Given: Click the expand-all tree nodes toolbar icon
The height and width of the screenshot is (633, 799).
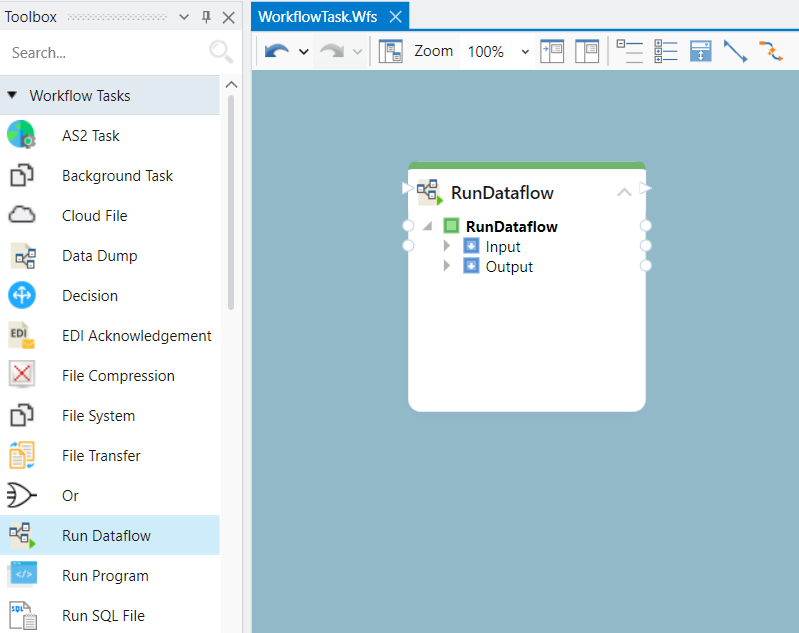Looking at the screenshot, I should pyautogui.click(x=665, y=51).
